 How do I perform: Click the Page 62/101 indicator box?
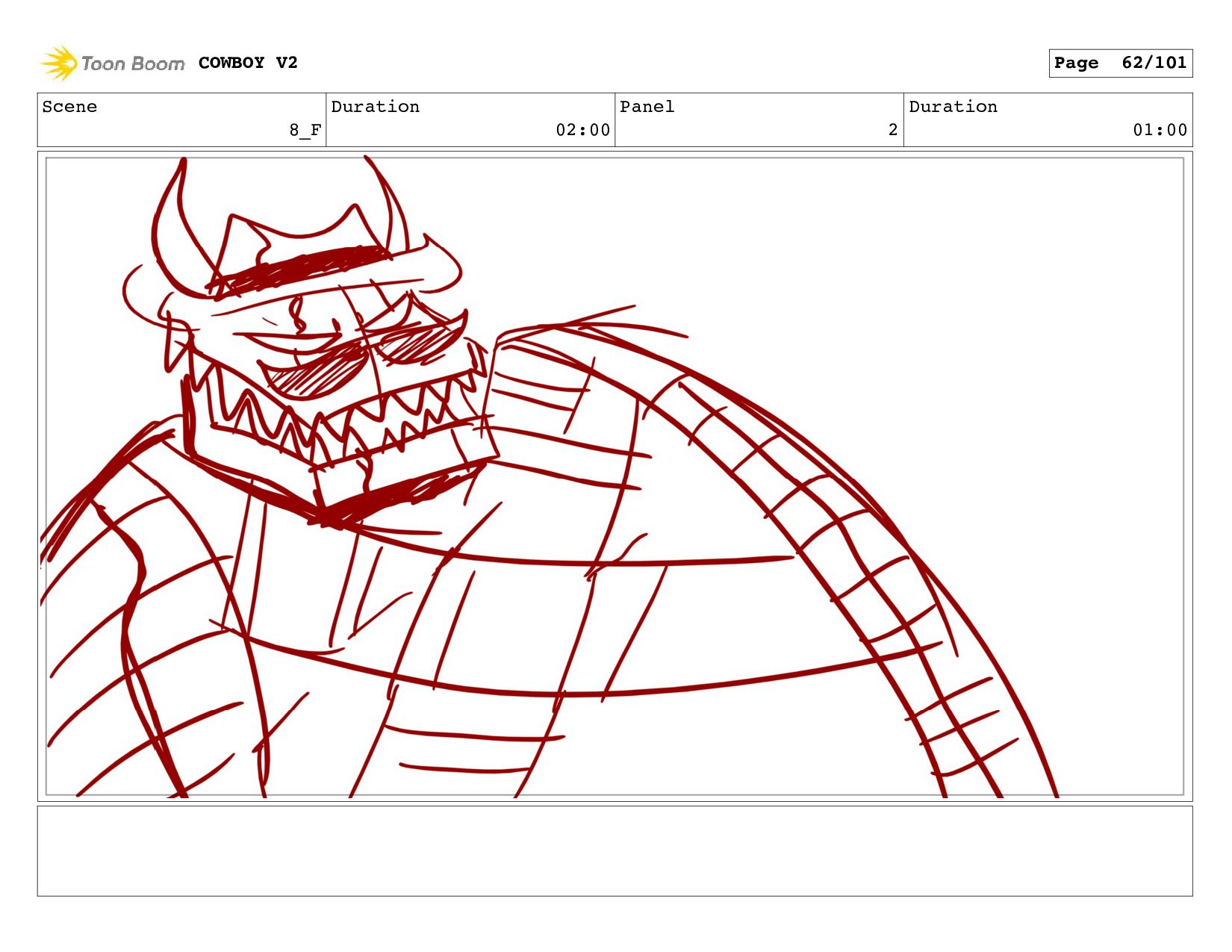coord(1119,63)
